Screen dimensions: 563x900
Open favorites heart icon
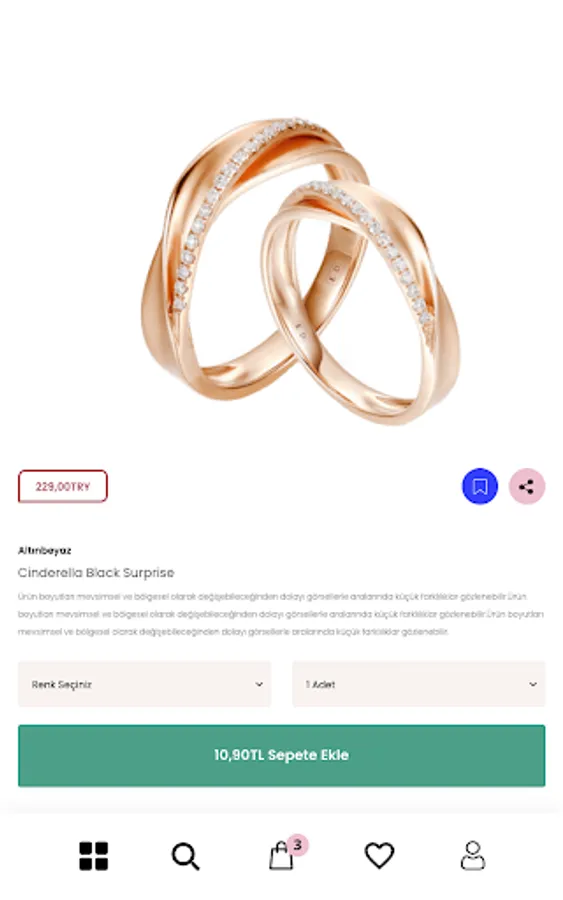[x=379, y=855]
